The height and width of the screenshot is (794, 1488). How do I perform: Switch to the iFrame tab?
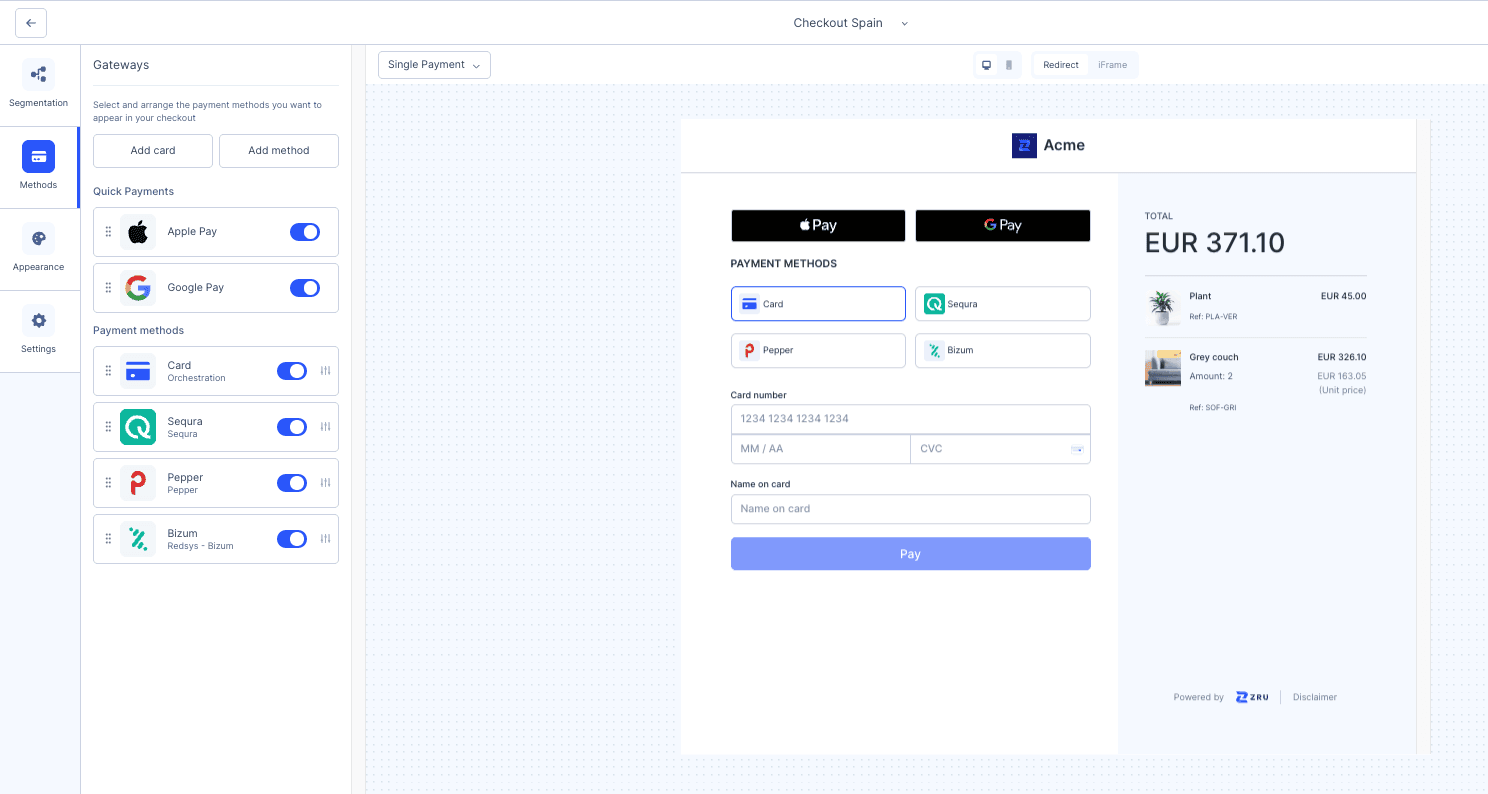coord(1112,64)
